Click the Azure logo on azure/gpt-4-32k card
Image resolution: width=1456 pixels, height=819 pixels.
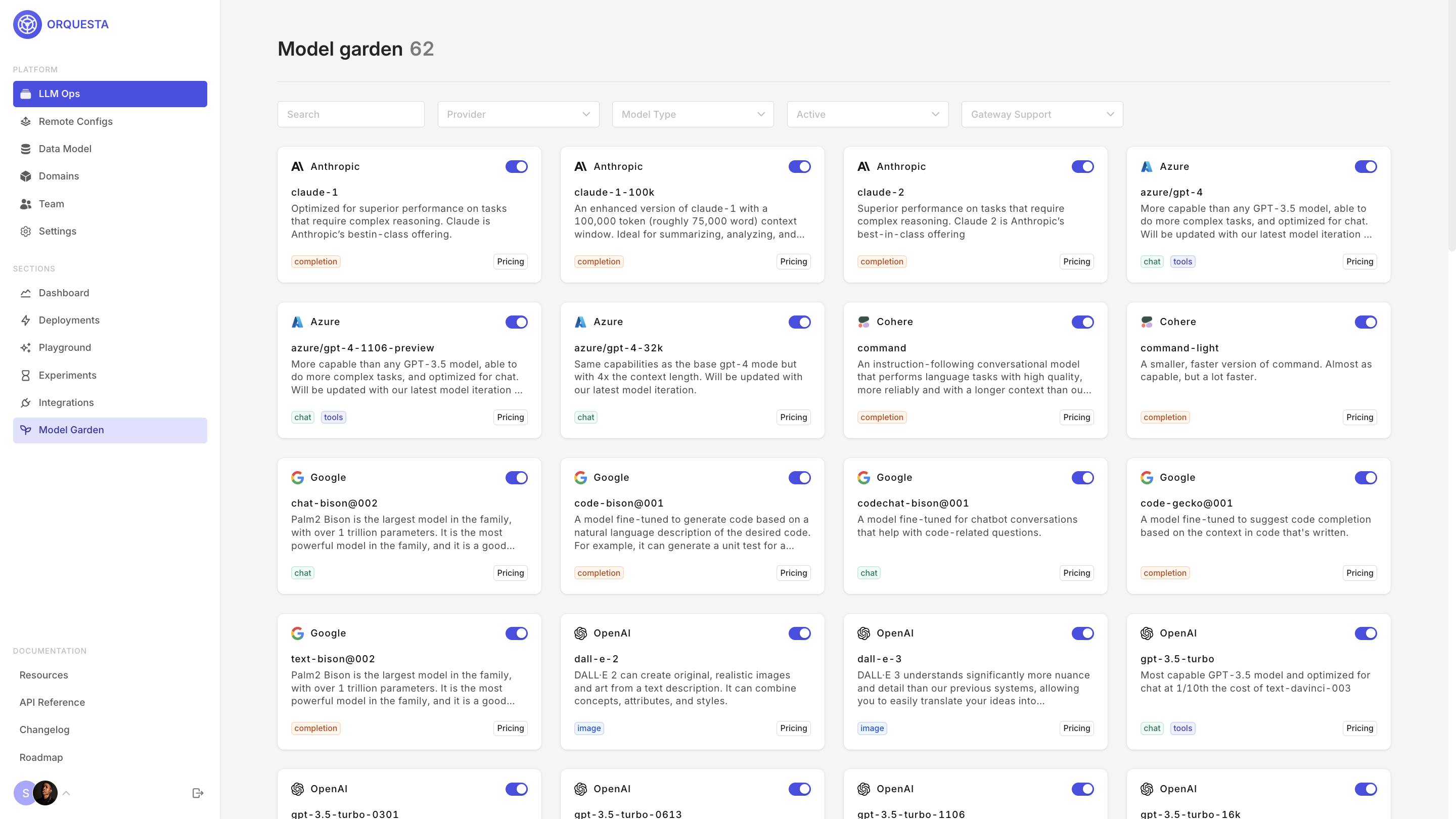click(x=580, y=322)
